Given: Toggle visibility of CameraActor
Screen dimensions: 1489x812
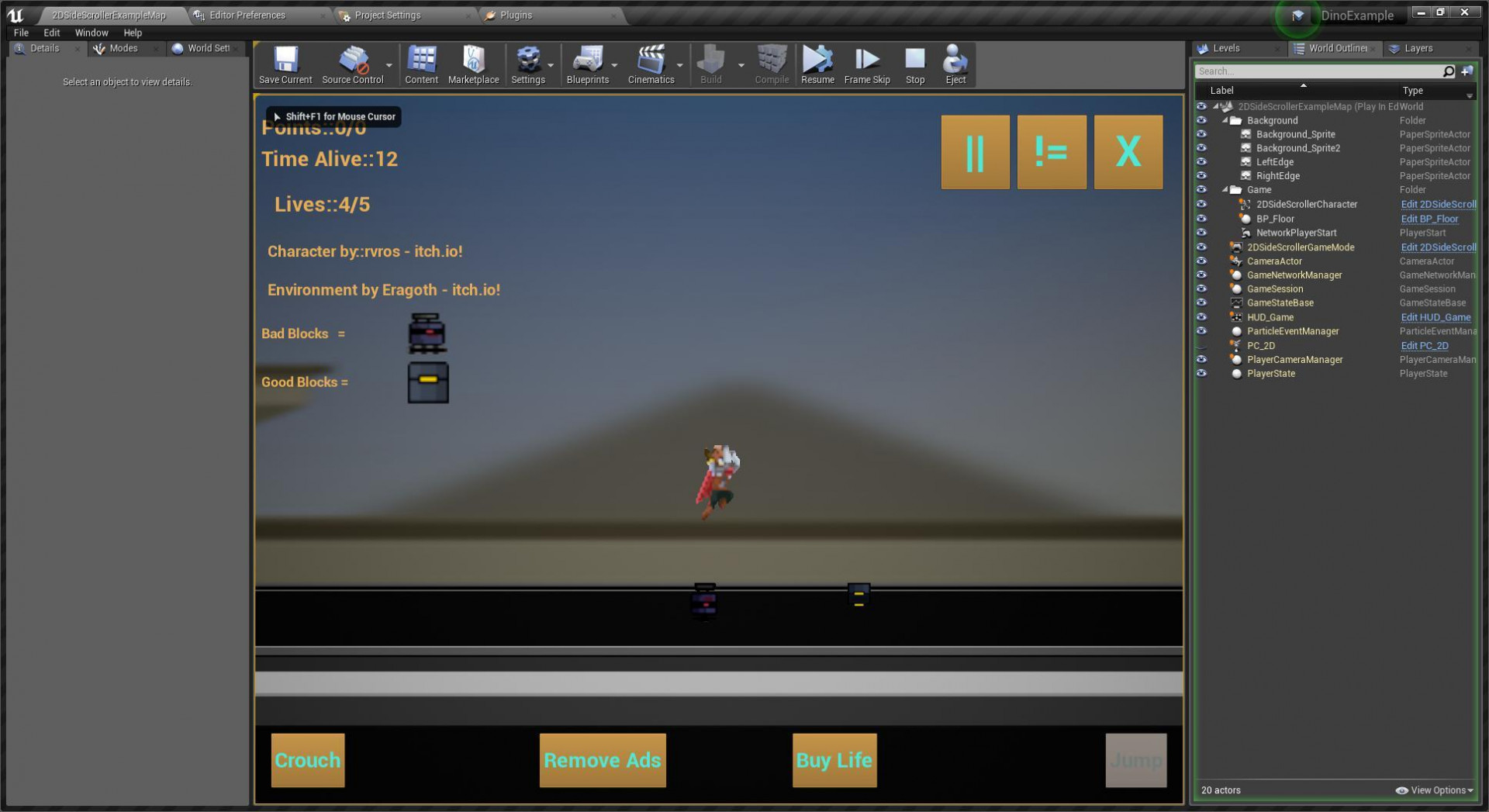Looking at the screenshot, I should pos(1201,261).
